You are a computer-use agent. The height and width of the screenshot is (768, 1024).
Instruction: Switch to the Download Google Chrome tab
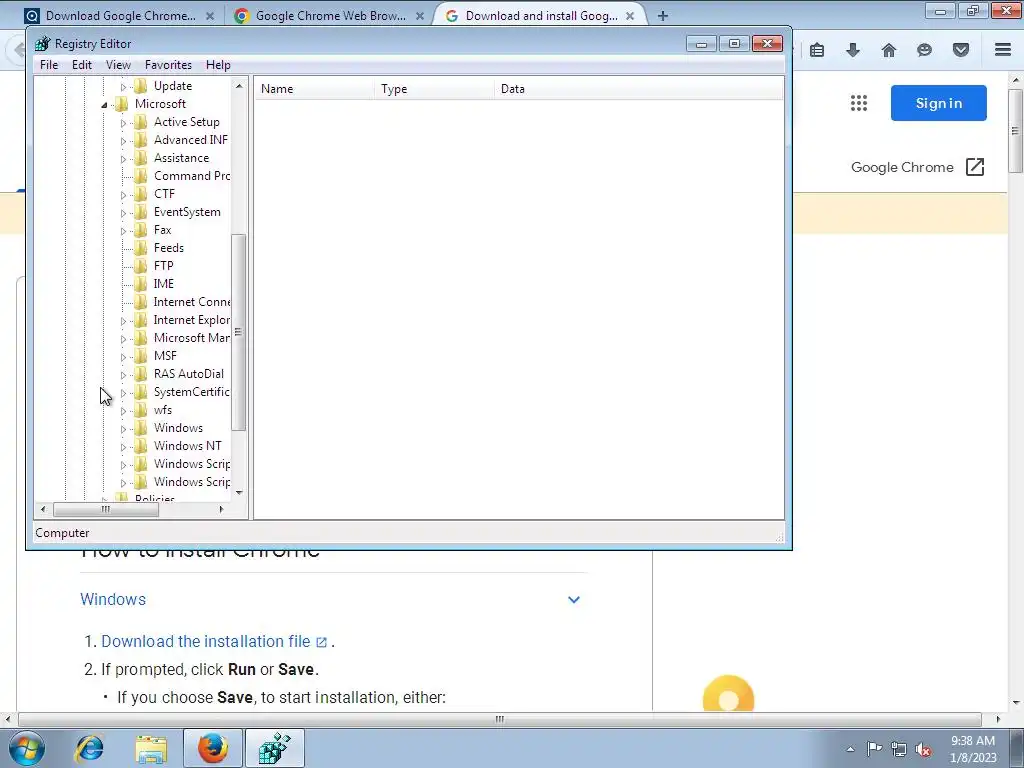[x=119, y=16]
